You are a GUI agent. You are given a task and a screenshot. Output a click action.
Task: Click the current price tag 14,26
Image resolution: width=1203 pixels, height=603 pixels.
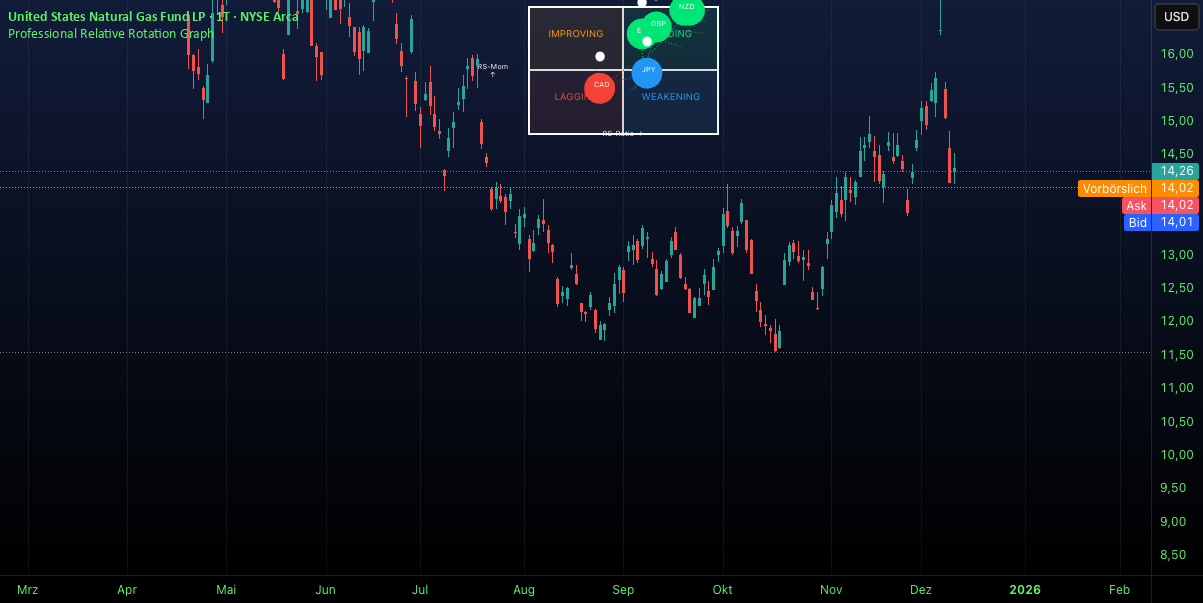pos(1175,171)
